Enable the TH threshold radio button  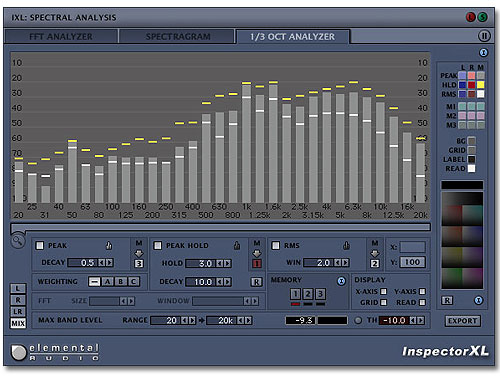358,321
